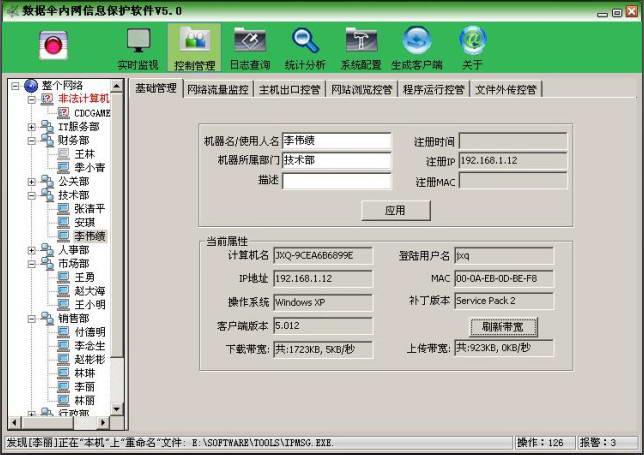Expand the 人事部 tree node
Image resolution: width=644 pixels, height=455 pixels.
coord(32,250)
